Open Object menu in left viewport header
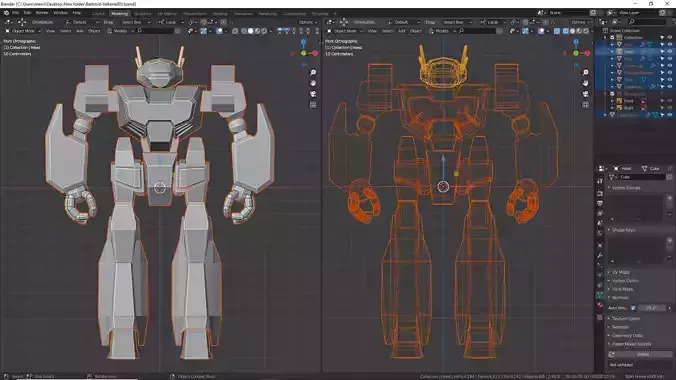676x380 pixels. pyautogui.click(x=94, y=31)
